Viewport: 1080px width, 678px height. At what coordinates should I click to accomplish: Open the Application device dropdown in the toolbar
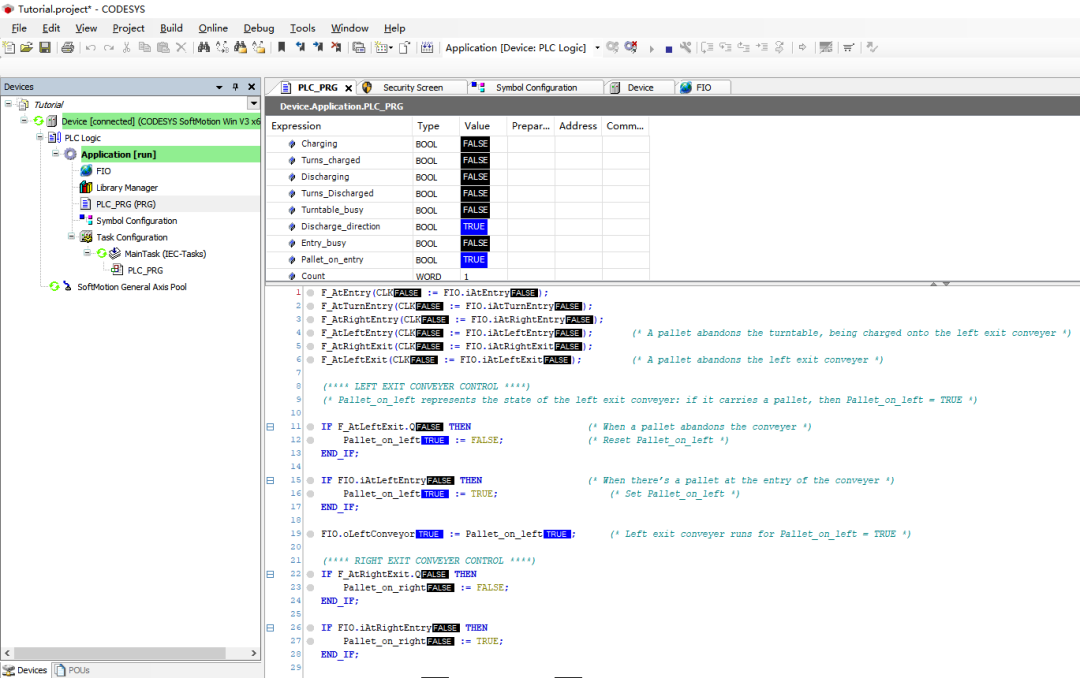597,47
